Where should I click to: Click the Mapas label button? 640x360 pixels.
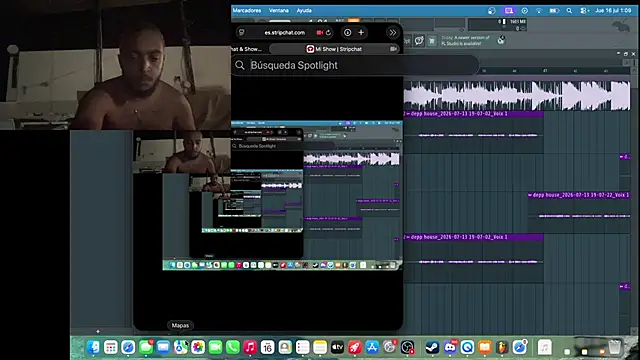[180, 325]
